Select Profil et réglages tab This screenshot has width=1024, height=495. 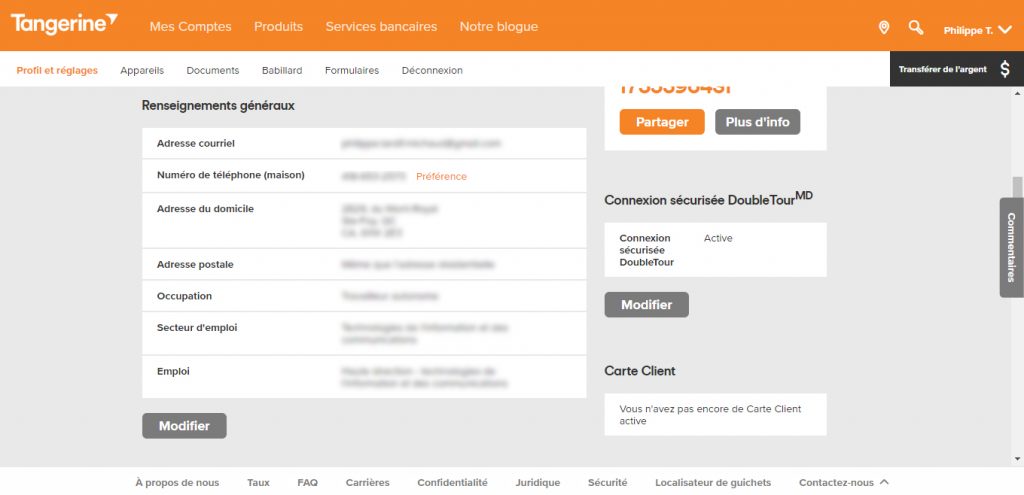click(57, 71)
